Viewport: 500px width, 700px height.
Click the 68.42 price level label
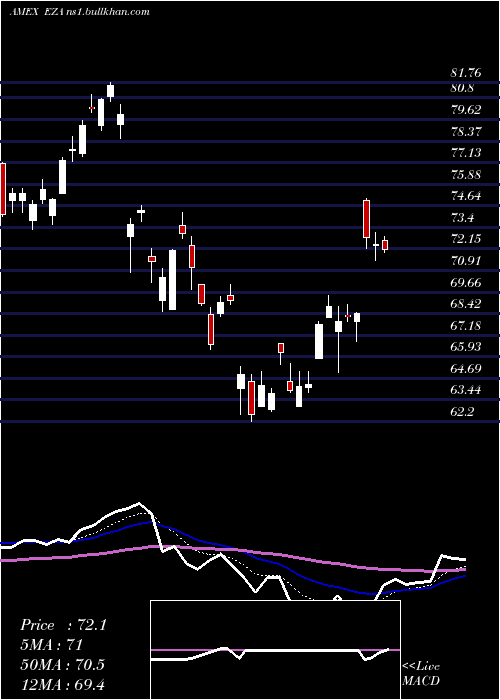click(467, 304)
